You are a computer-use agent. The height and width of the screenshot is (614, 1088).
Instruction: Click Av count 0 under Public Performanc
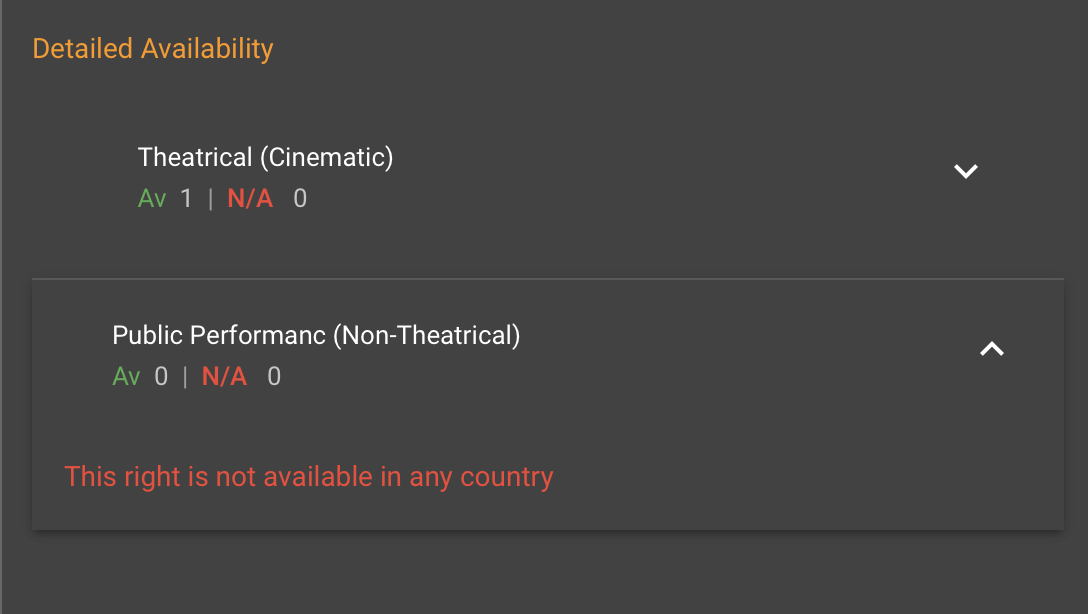tap(161, 377)
